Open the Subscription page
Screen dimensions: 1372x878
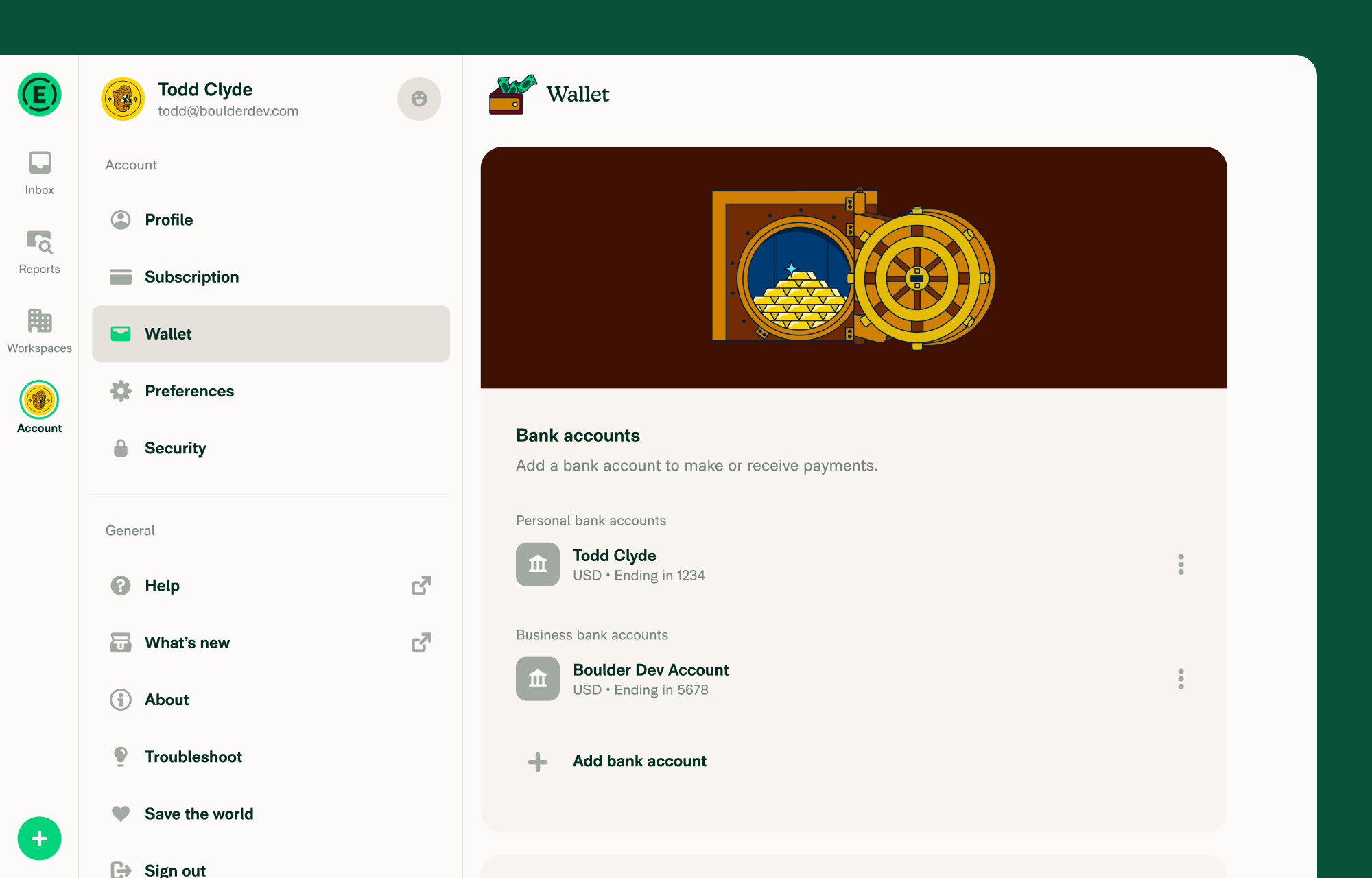coord(191,276)
